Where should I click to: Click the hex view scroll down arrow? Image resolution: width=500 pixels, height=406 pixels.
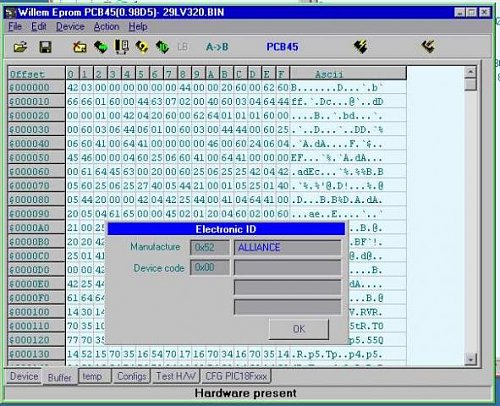pos(470,360)
